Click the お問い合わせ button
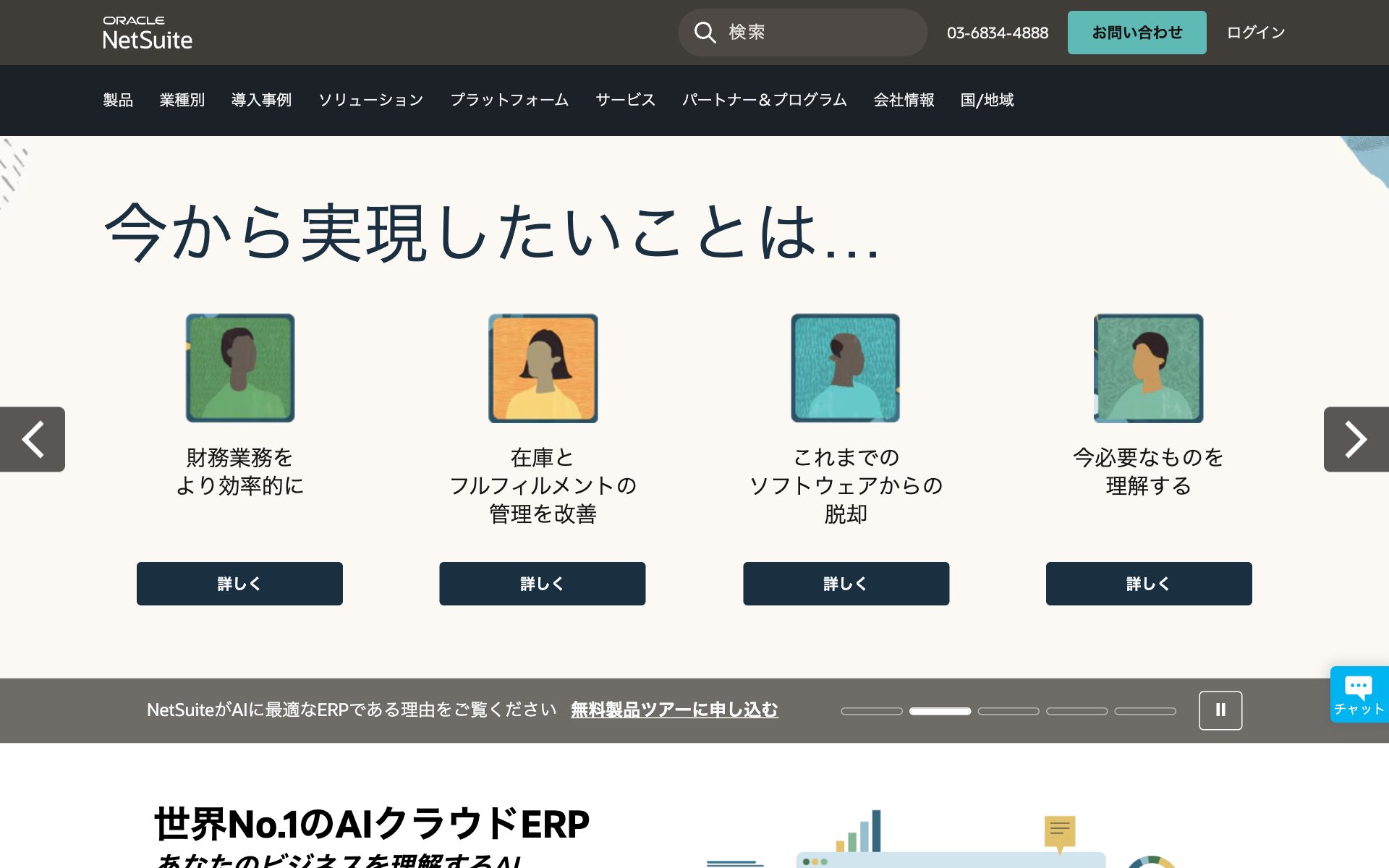 click(1137, 33)
